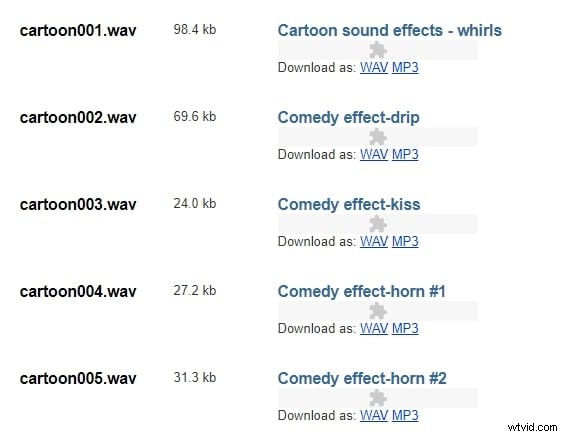577x437 pixels.
Task: Download Comedy effect-horn #1 as MP3
Action: (405, 328)
